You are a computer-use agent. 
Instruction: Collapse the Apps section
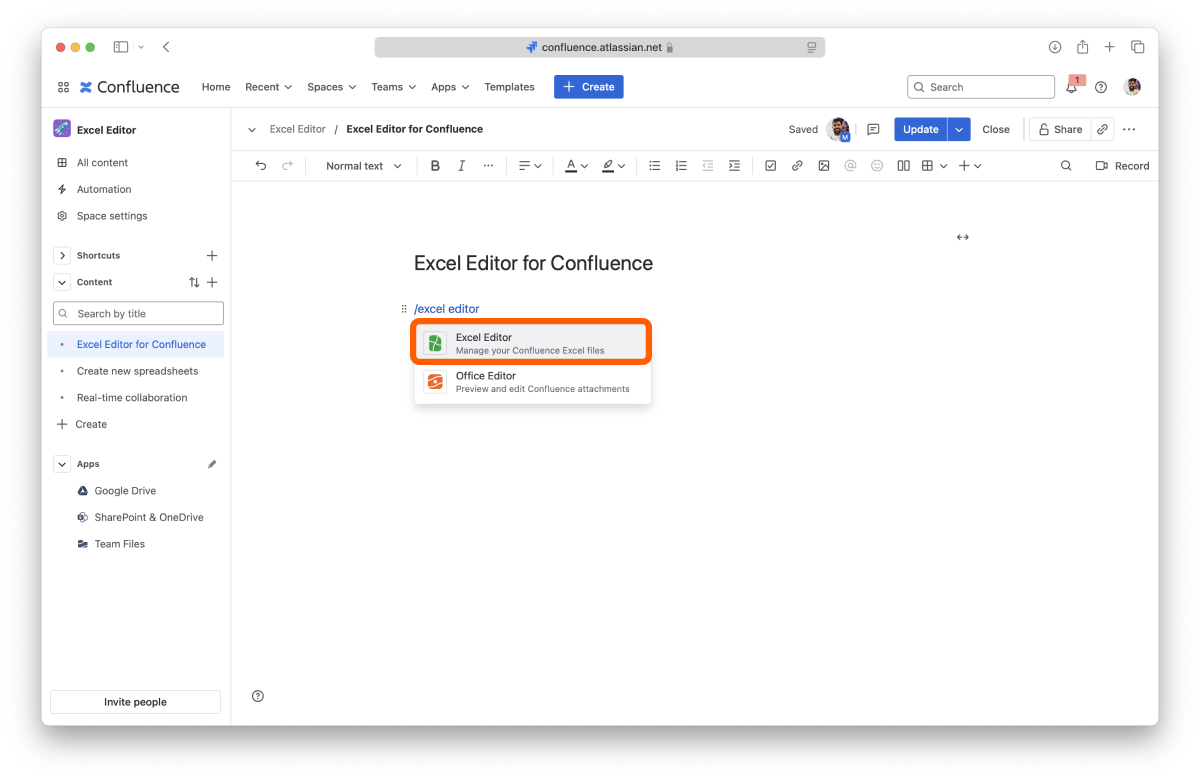point(62,464)
